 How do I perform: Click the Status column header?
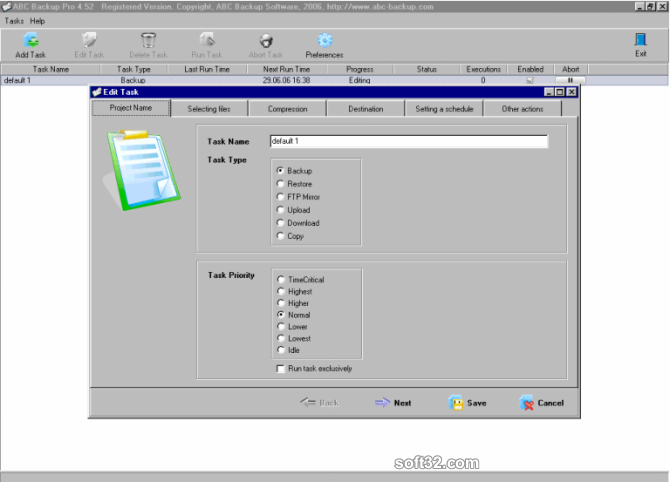(x=426, y=69)
